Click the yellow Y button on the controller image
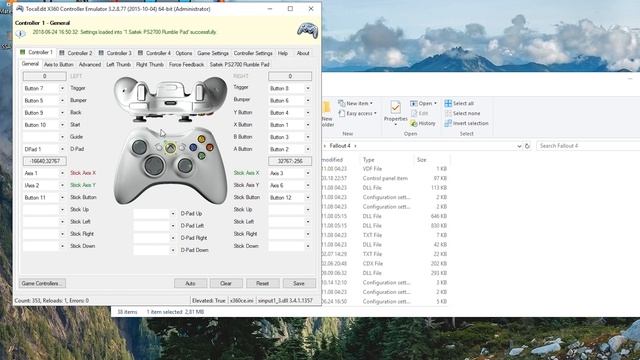Screen dimensions: 640x360 tap(201, 139)
